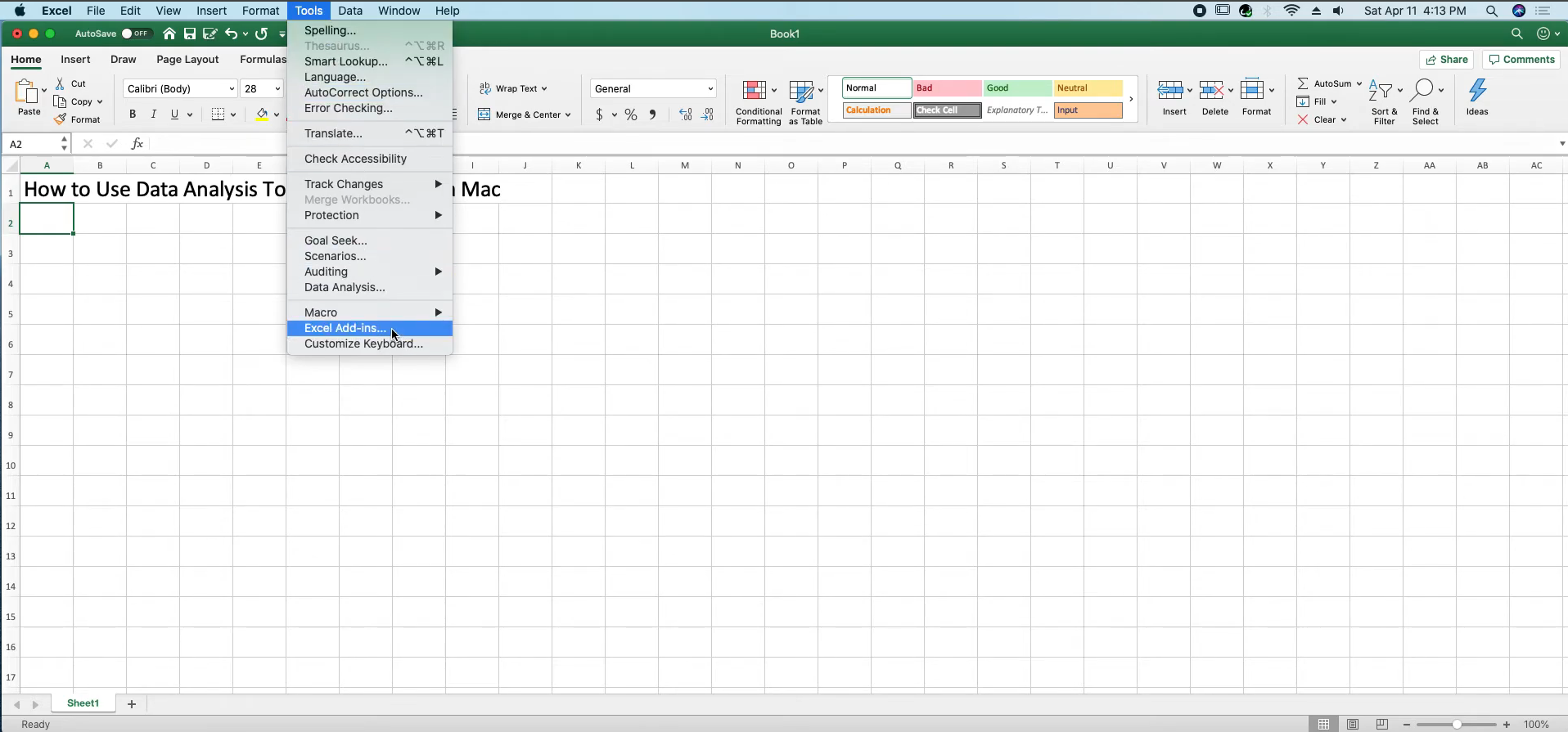1568x732 pixels.
Task: Click Customize Keyboard in Tools menu
Action: point(370,344)
